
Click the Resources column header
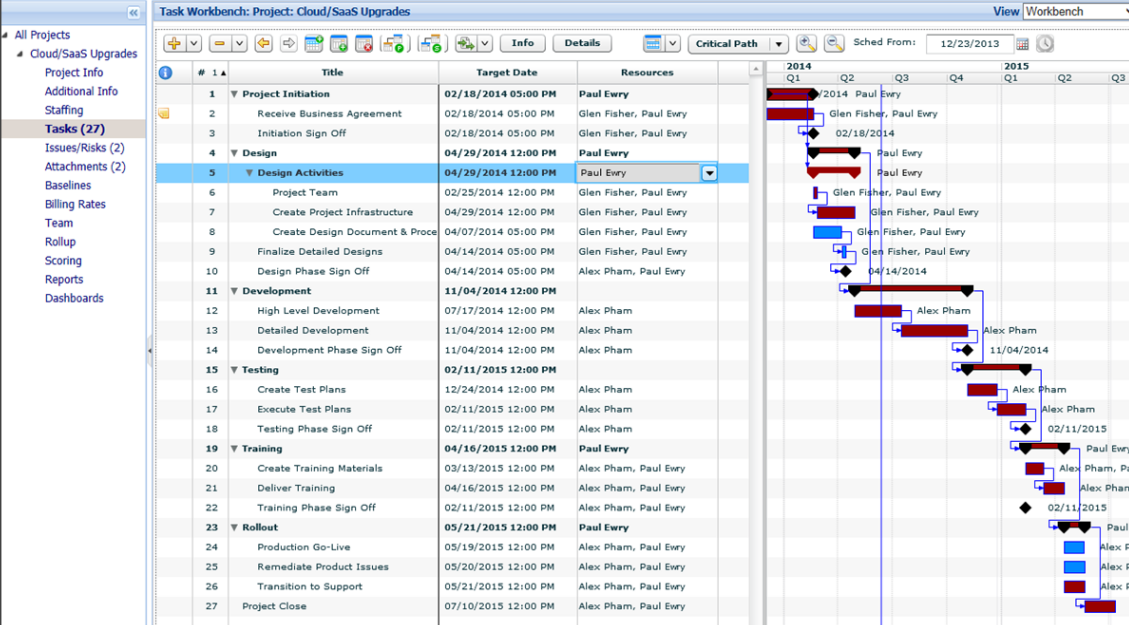tap(647, 72)
